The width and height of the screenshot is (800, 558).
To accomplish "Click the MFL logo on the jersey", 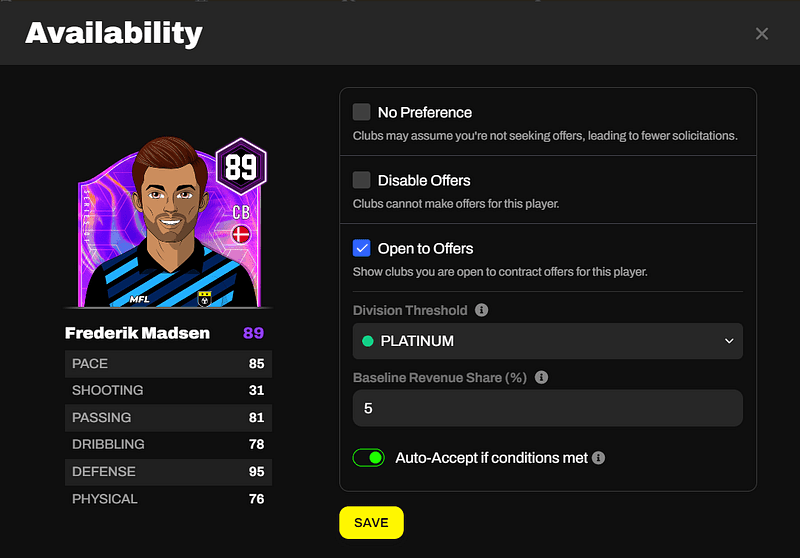I will point(140,297).
